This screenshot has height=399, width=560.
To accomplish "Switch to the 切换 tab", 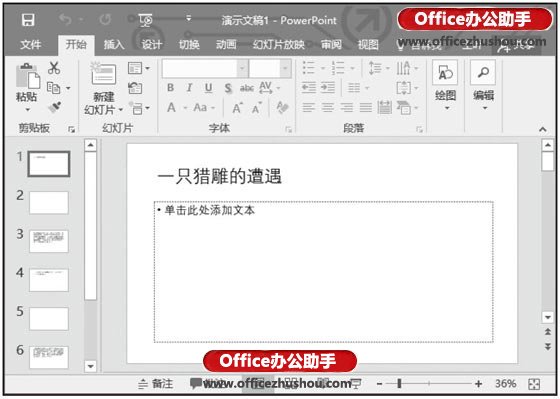I will coord(189,45).
